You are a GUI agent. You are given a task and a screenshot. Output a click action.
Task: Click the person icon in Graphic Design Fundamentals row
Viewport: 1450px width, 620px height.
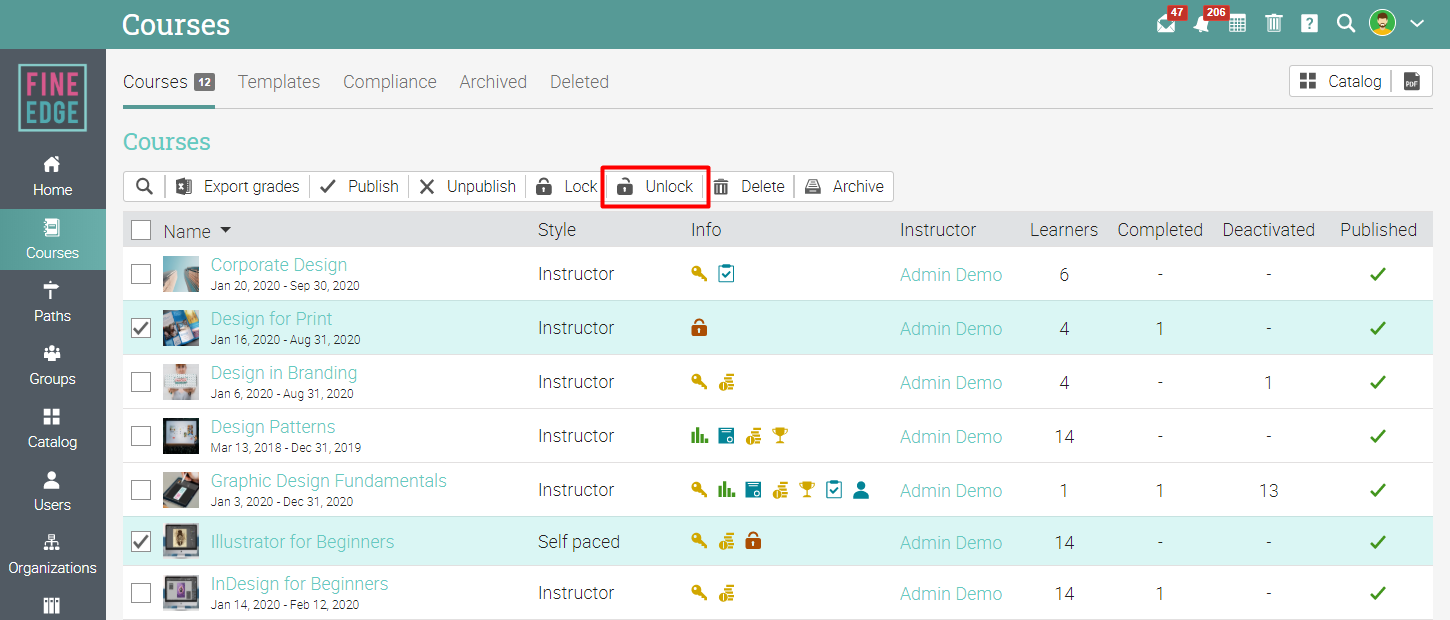(861, 489)
